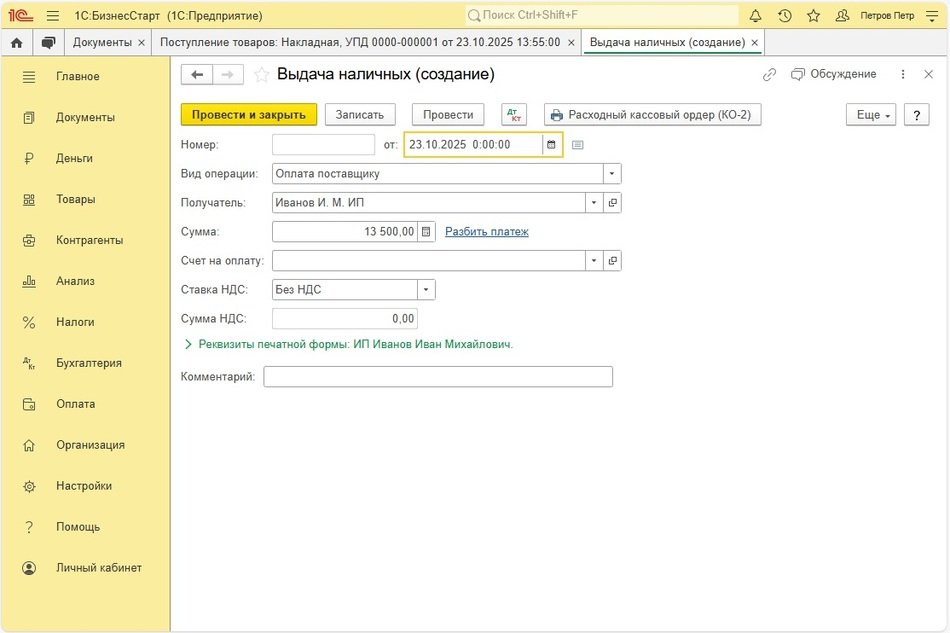The width and height of the screenshot is (950, 633).
Task: Close the Выдача наличных tab
Action: 755,43
